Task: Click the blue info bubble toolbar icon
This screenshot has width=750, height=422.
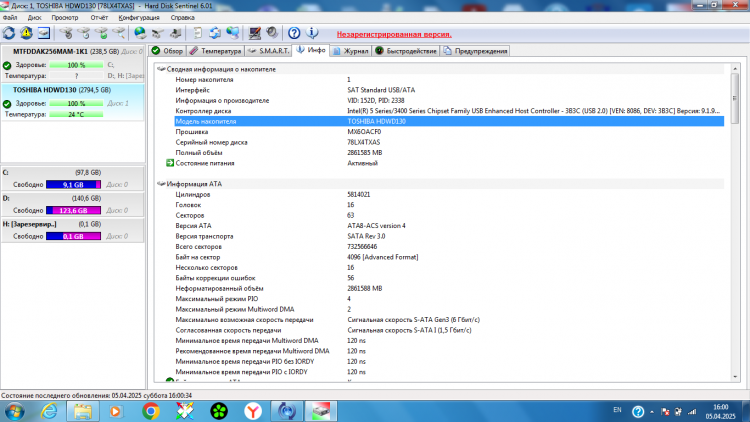Action: (312, 33)
